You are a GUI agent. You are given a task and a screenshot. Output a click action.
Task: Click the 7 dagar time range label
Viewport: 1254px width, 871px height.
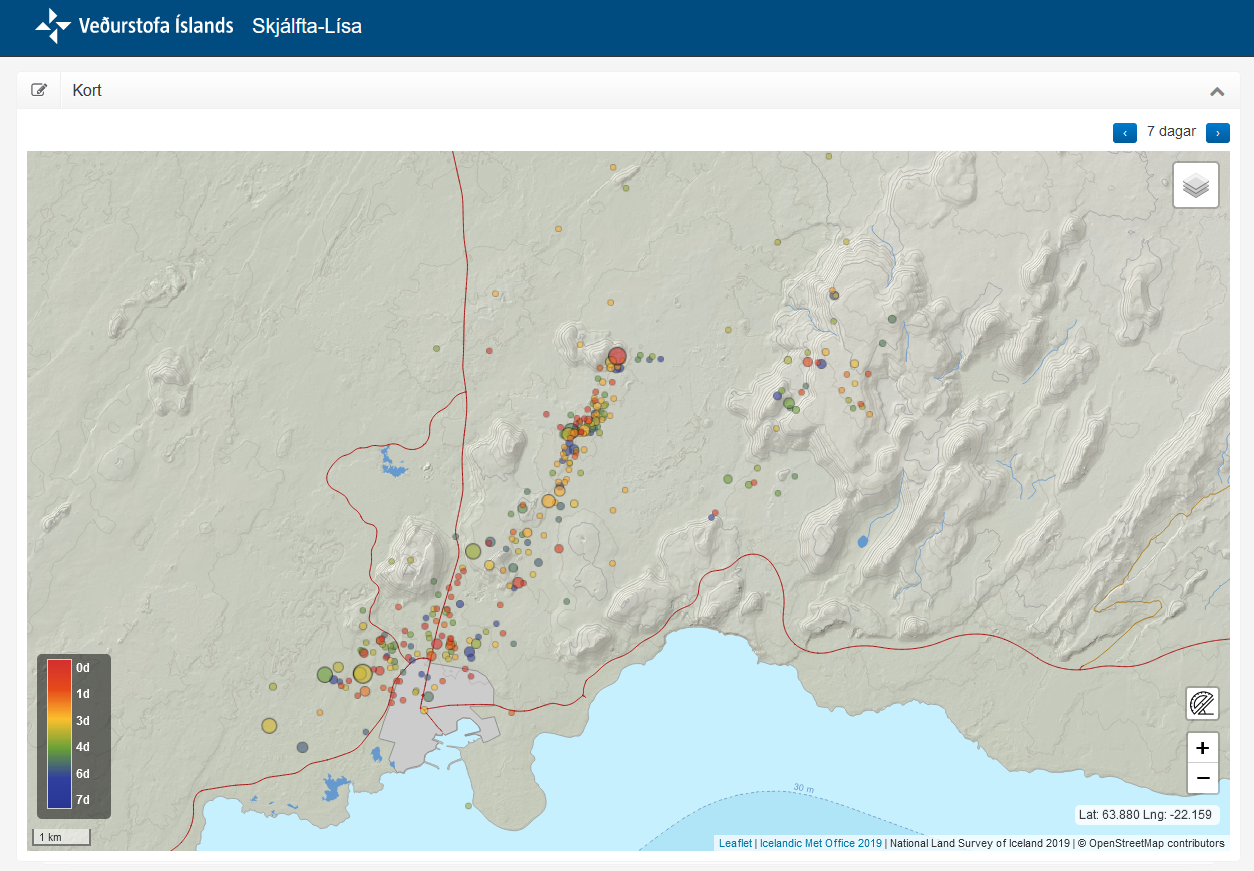point(1171,131)
